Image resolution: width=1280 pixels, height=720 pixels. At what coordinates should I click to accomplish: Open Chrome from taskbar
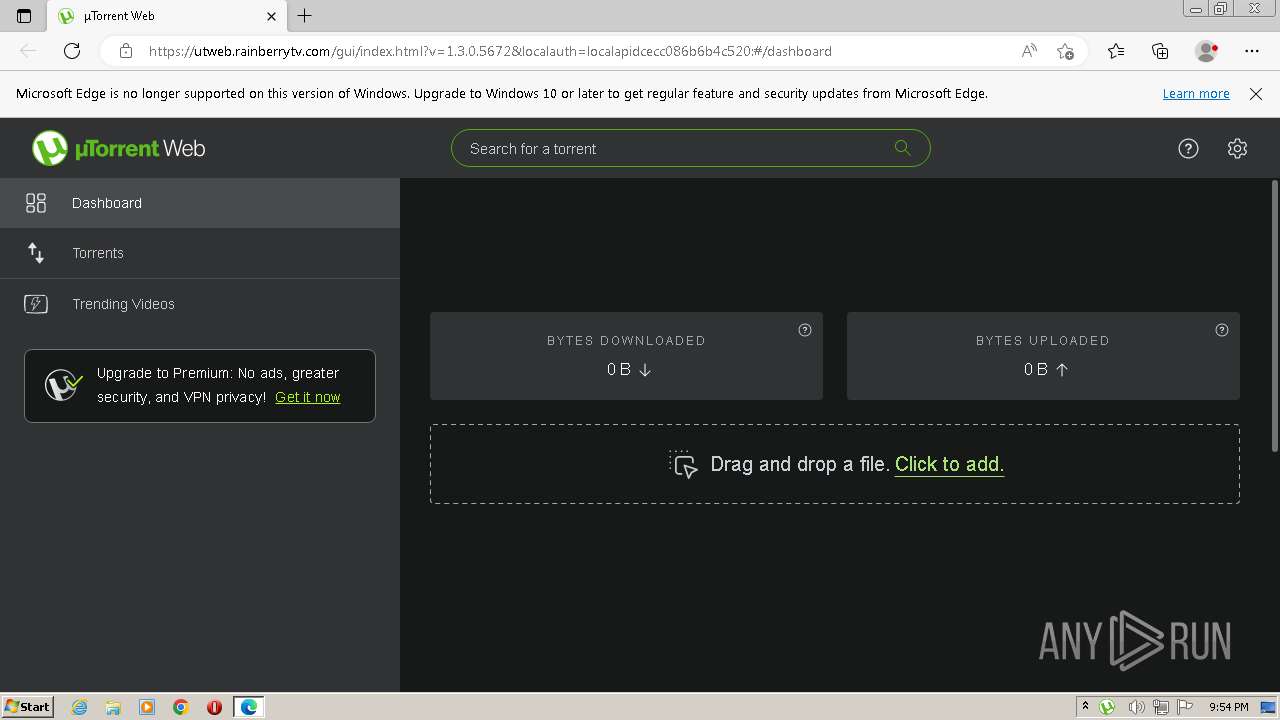[x=181, y=707]
